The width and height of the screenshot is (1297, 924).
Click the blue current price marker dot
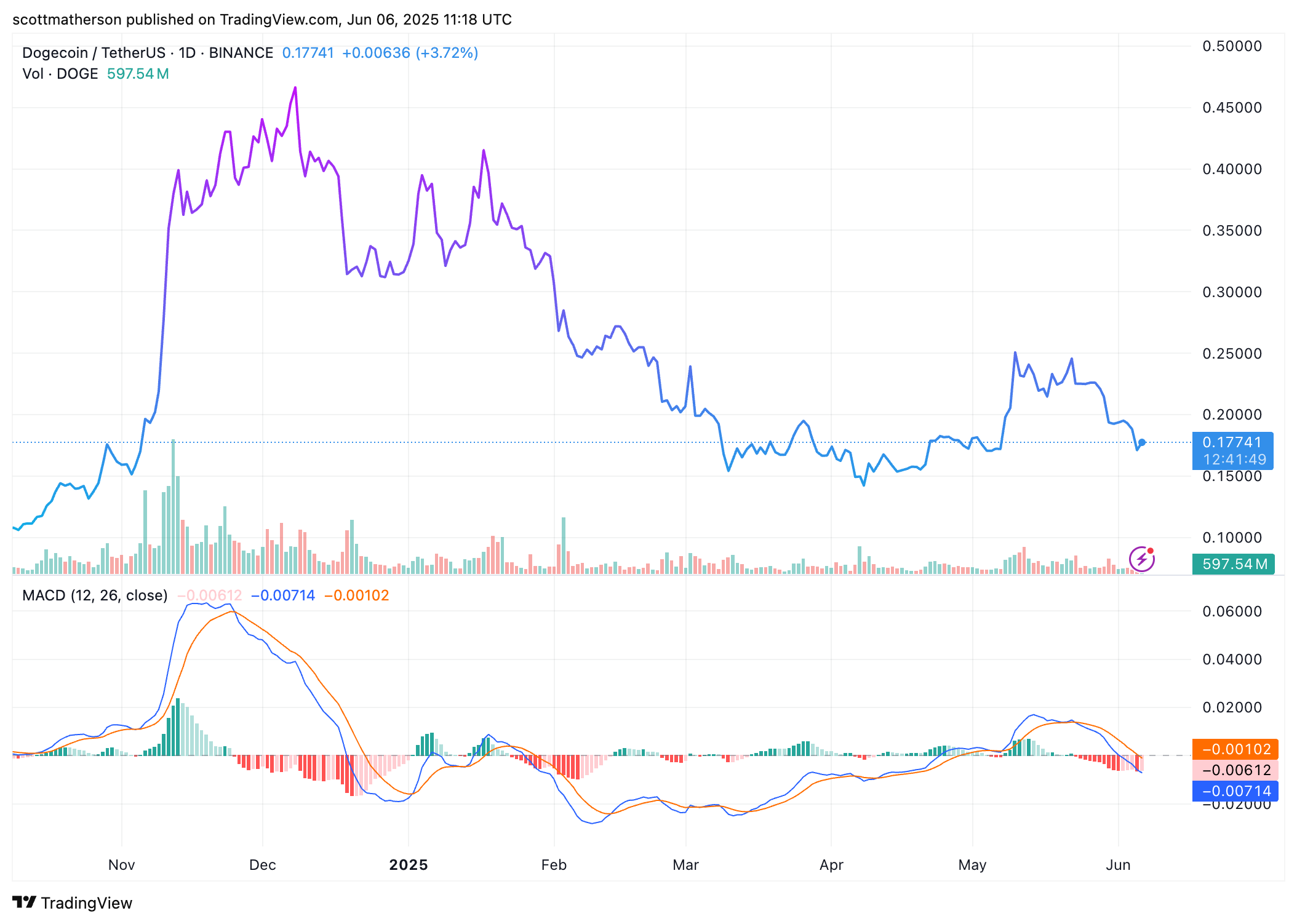[1142, 442]
